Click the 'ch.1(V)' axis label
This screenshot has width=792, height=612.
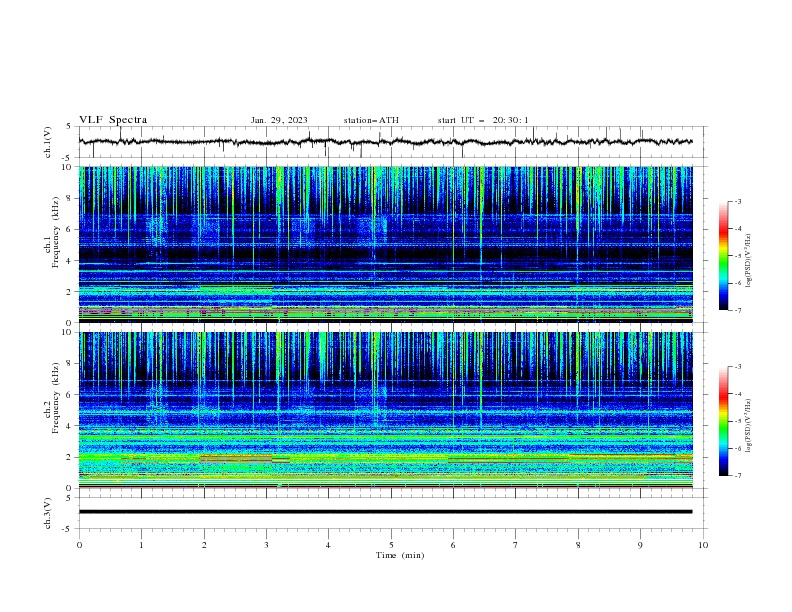tap(48, 142)
